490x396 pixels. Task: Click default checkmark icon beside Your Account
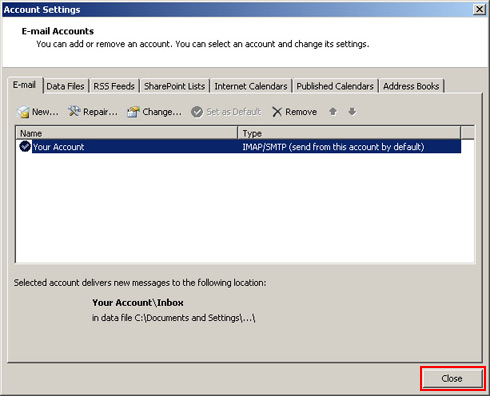coord(25,146)
